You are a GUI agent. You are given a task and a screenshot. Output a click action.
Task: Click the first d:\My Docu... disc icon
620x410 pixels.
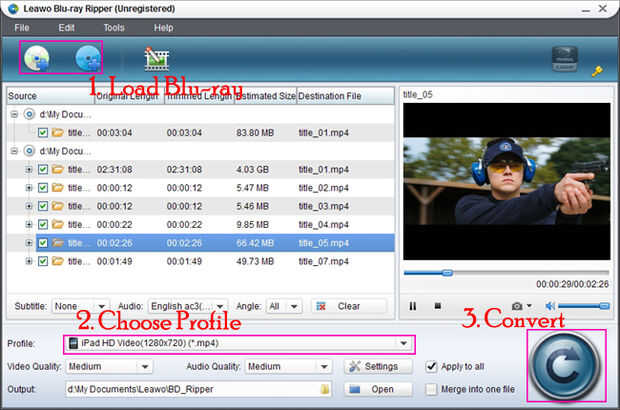coord(29,114)
